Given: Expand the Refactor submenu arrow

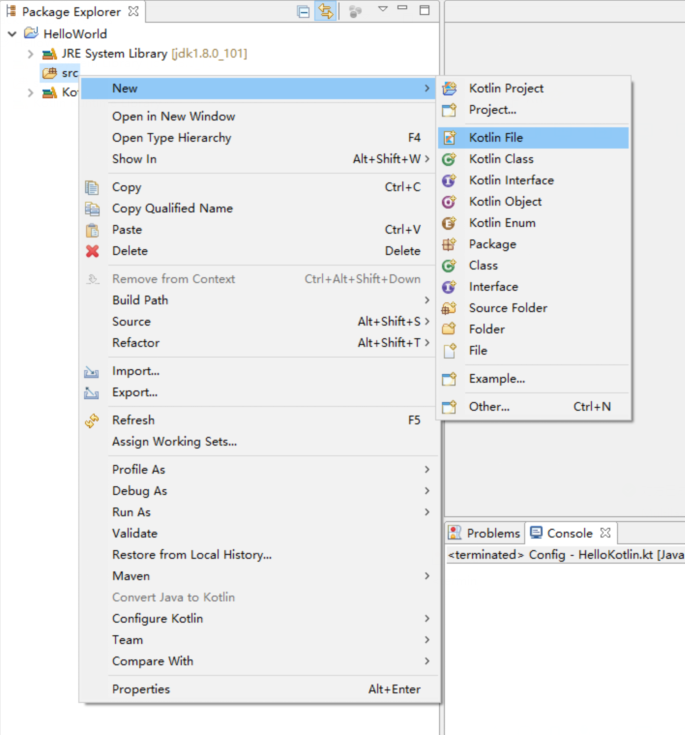Looking at the screenshot, I should coord(427,343).
